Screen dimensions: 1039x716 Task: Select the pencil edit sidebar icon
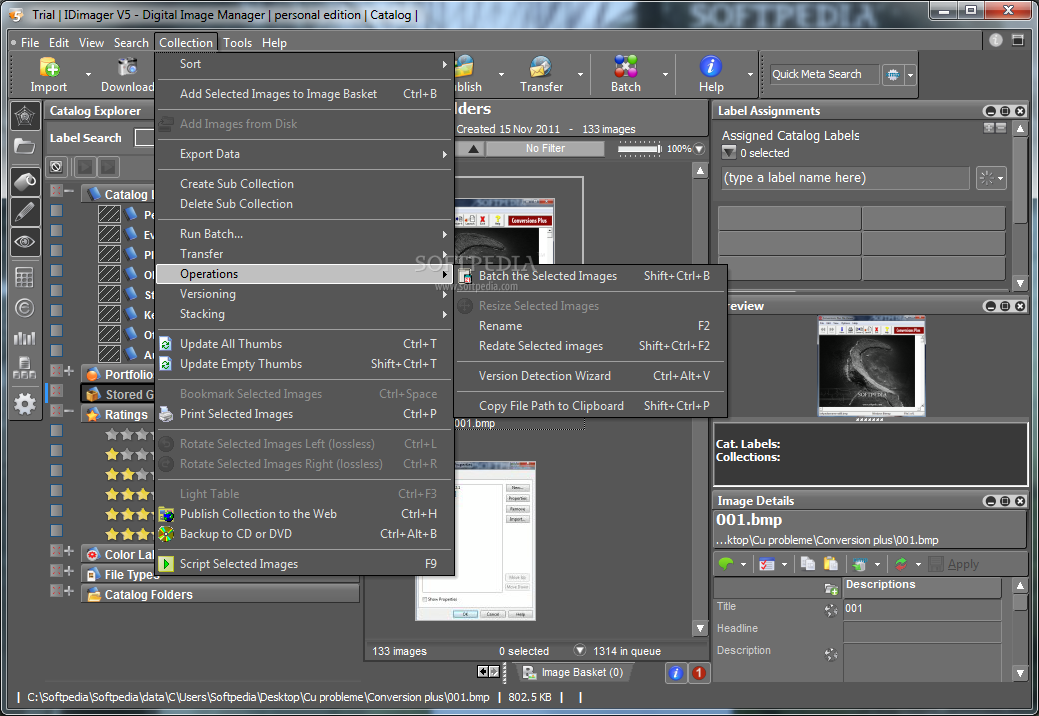(x=25, y=212)
